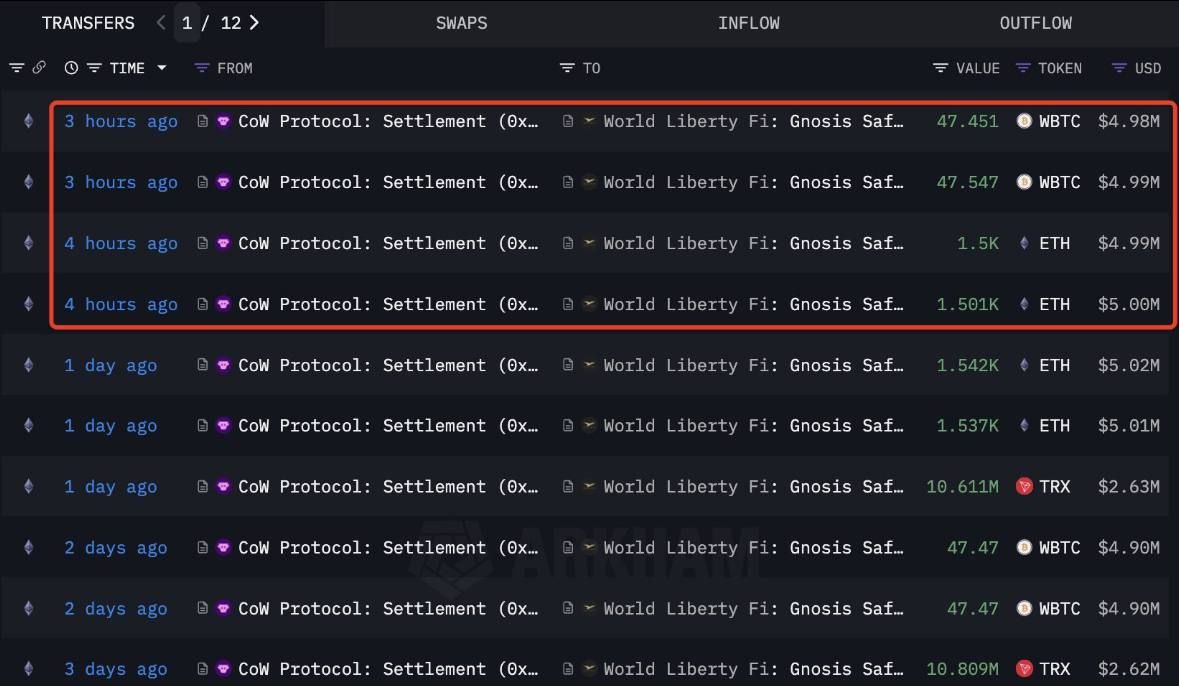The height and width of the screenshot is (686, 1179).
Task: Select the value 10.809M
Action: pos(962,669)
